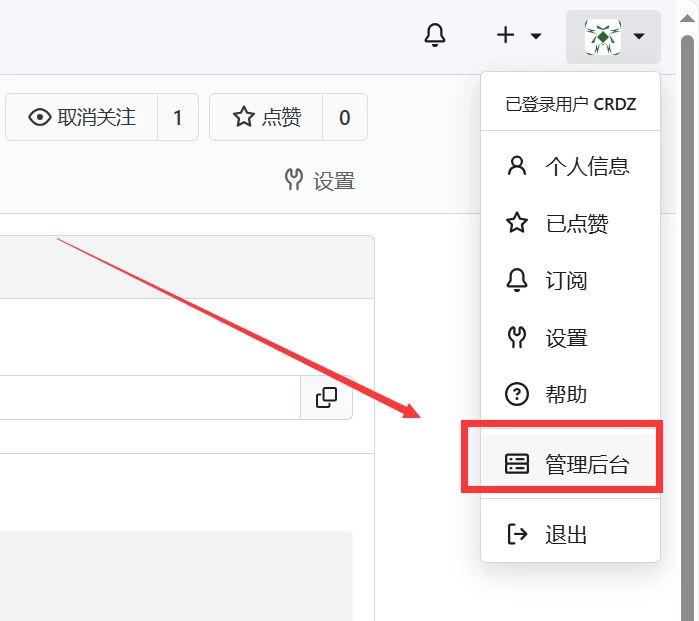Sign out using the 退出 icon
699x621 pixels.
click(x=517, y=534)
